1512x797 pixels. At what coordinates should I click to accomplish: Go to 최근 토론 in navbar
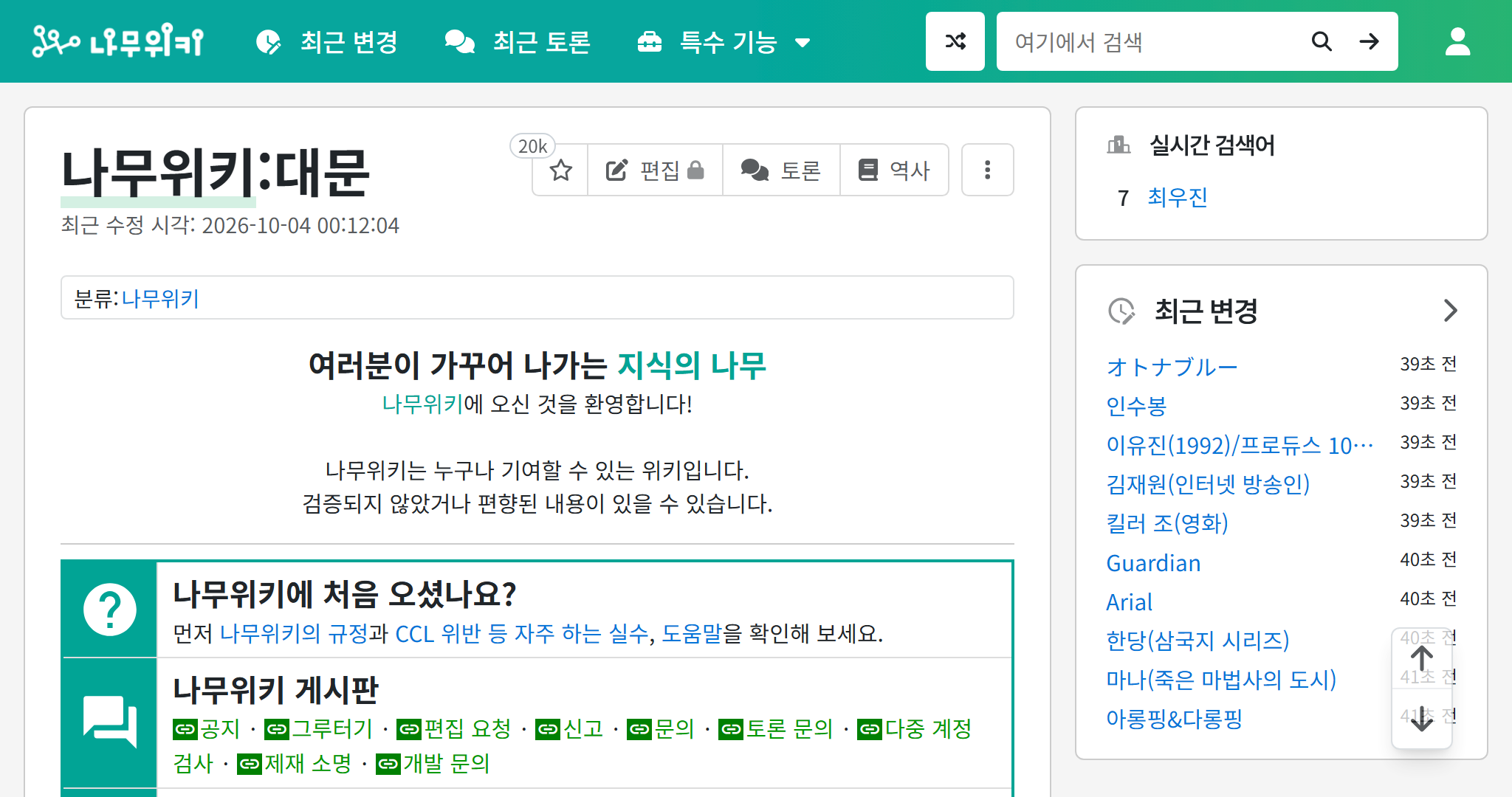[x=518, y=42]
